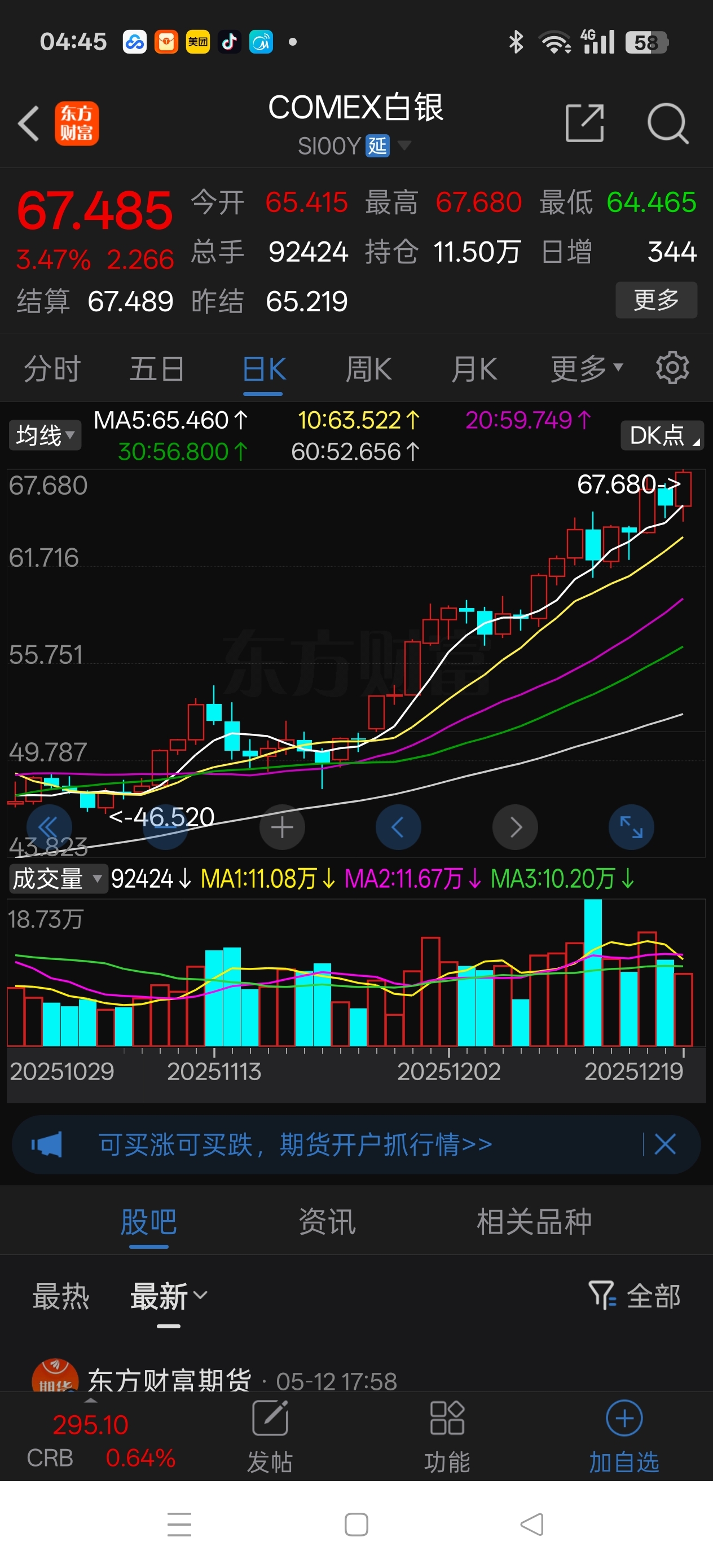Tap the megaphone announcement icon
This screenshot has width=713, height=1568.
coord(47,1144)
